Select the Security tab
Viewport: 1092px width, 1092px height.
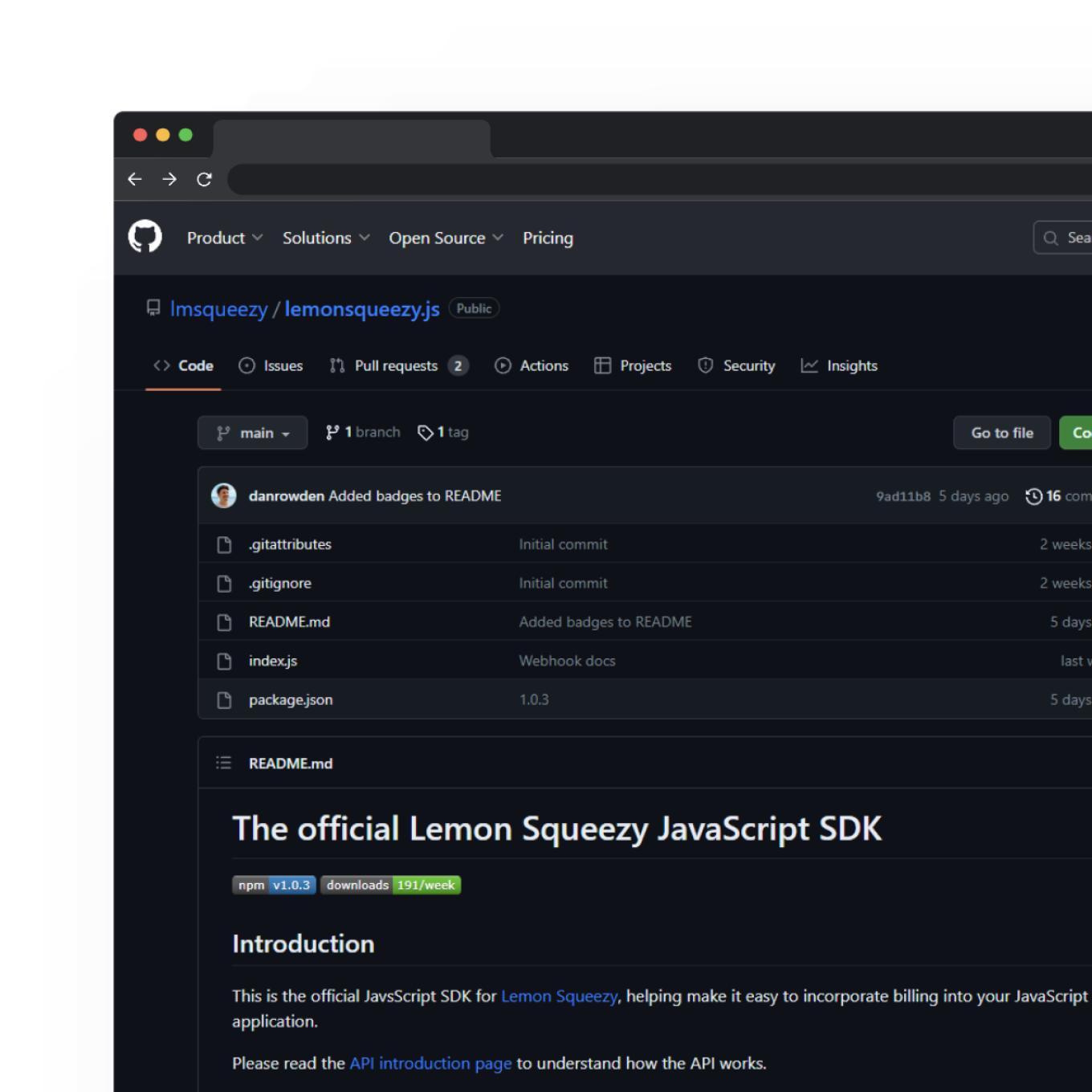point(748,365)
